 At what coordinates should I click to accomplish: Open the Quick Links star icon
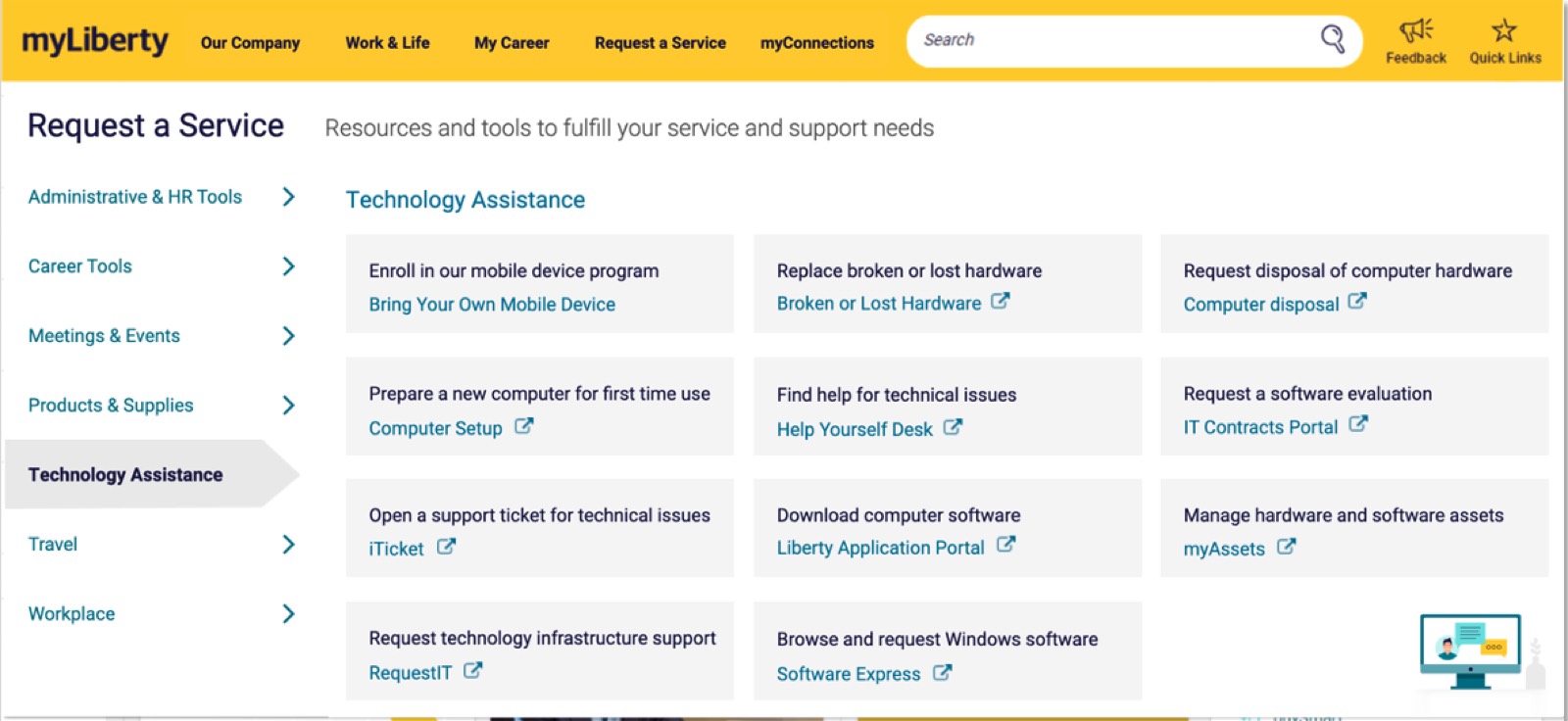[1504, 30]
